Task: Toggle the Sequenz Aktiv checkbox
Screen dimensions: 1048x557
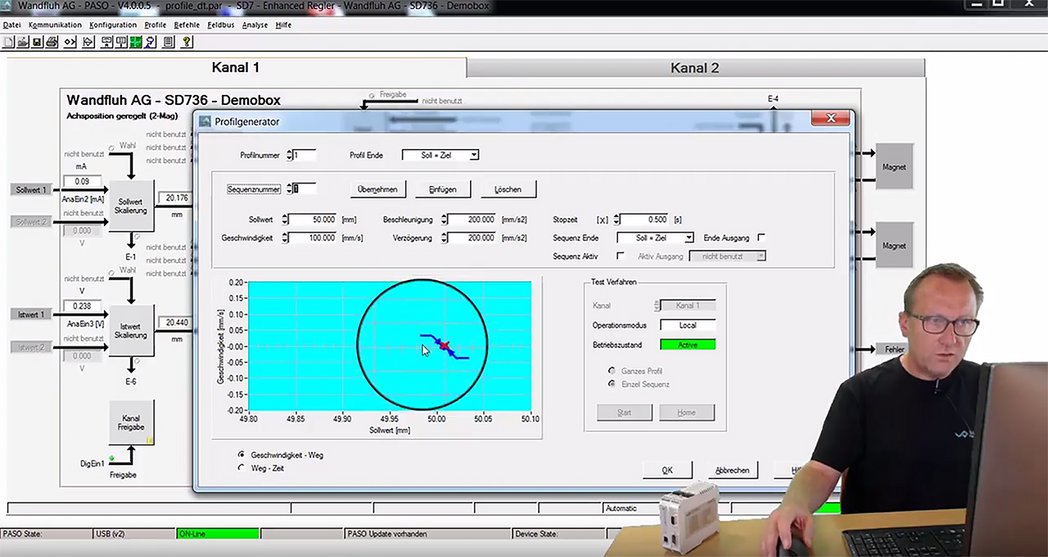Action: [620, 256]
